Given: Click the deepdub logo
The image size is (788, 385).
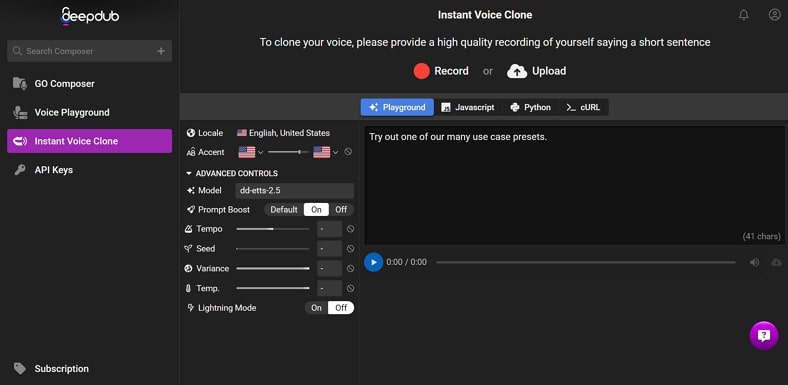Looking at the screenshot, I should click(x=89, y=16).
